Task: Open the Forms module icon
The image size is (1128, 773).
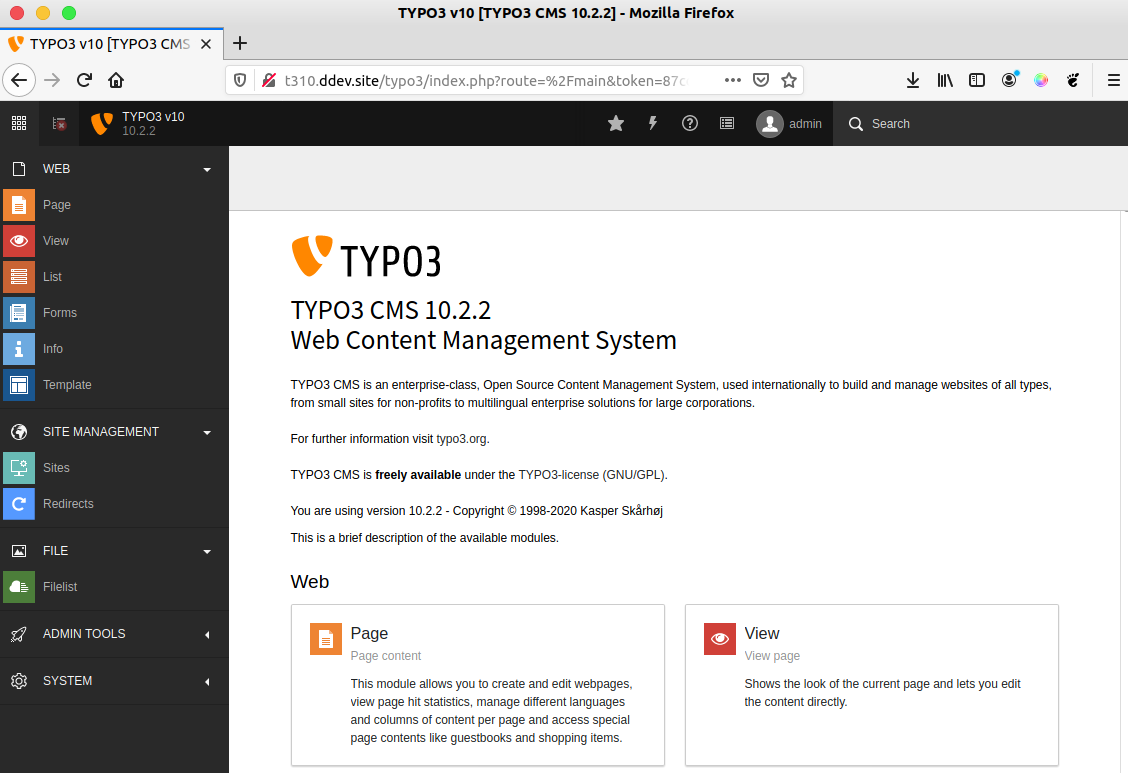Action: pos(19,313)
